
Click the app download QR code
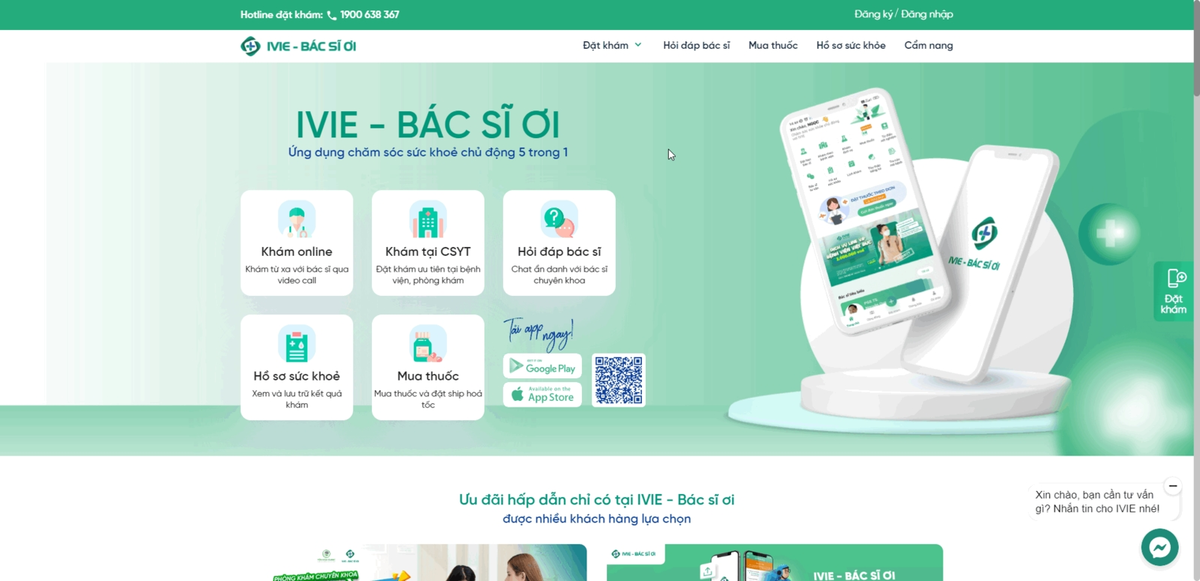tap(618, 380)
